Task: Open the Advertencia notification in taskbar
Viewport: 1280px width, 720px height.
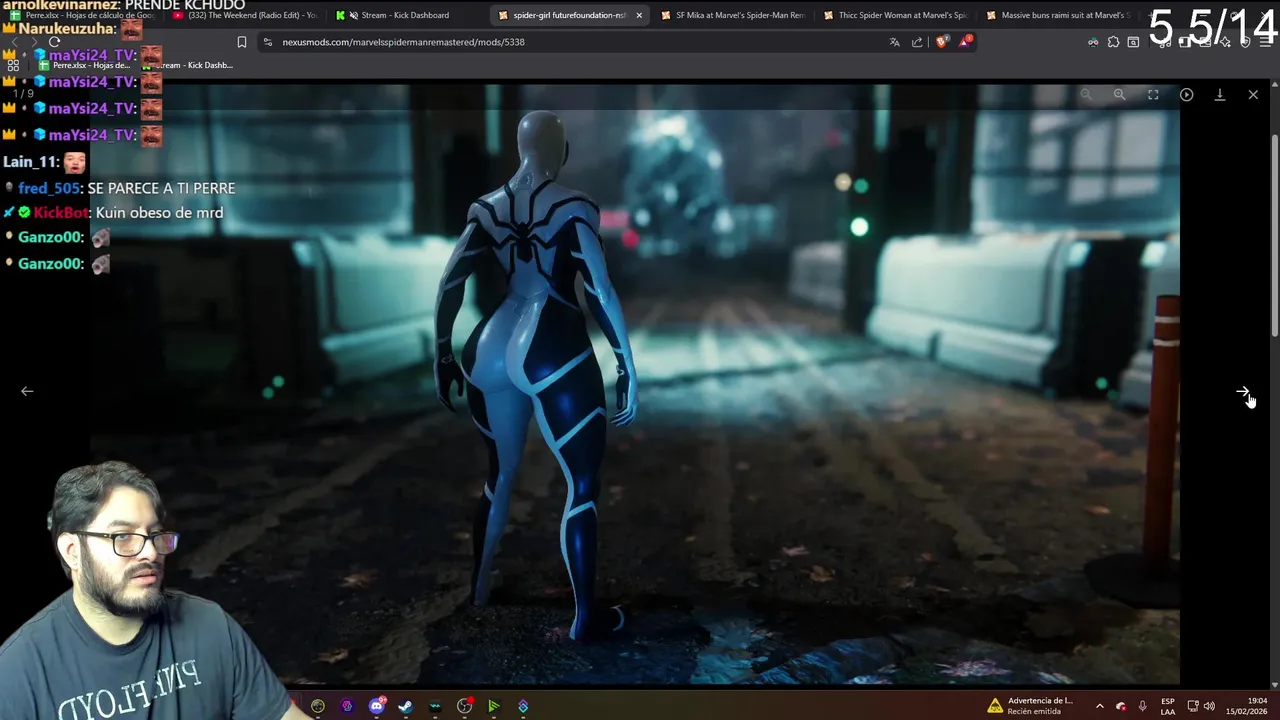Action: pyautogui.click(x=1030, y=706)
